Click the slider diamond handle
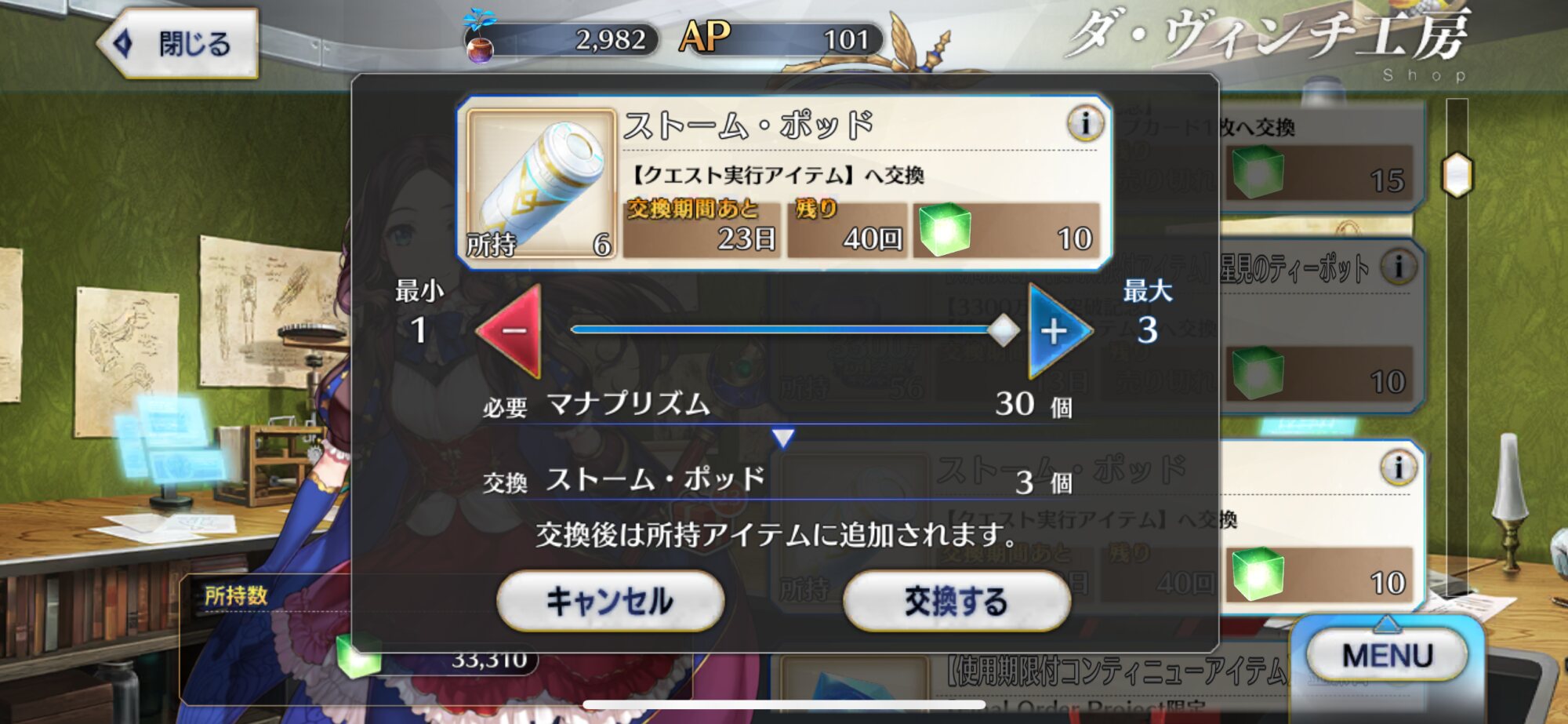The width and height of the screenshot is (1568, 724). 1003,330
